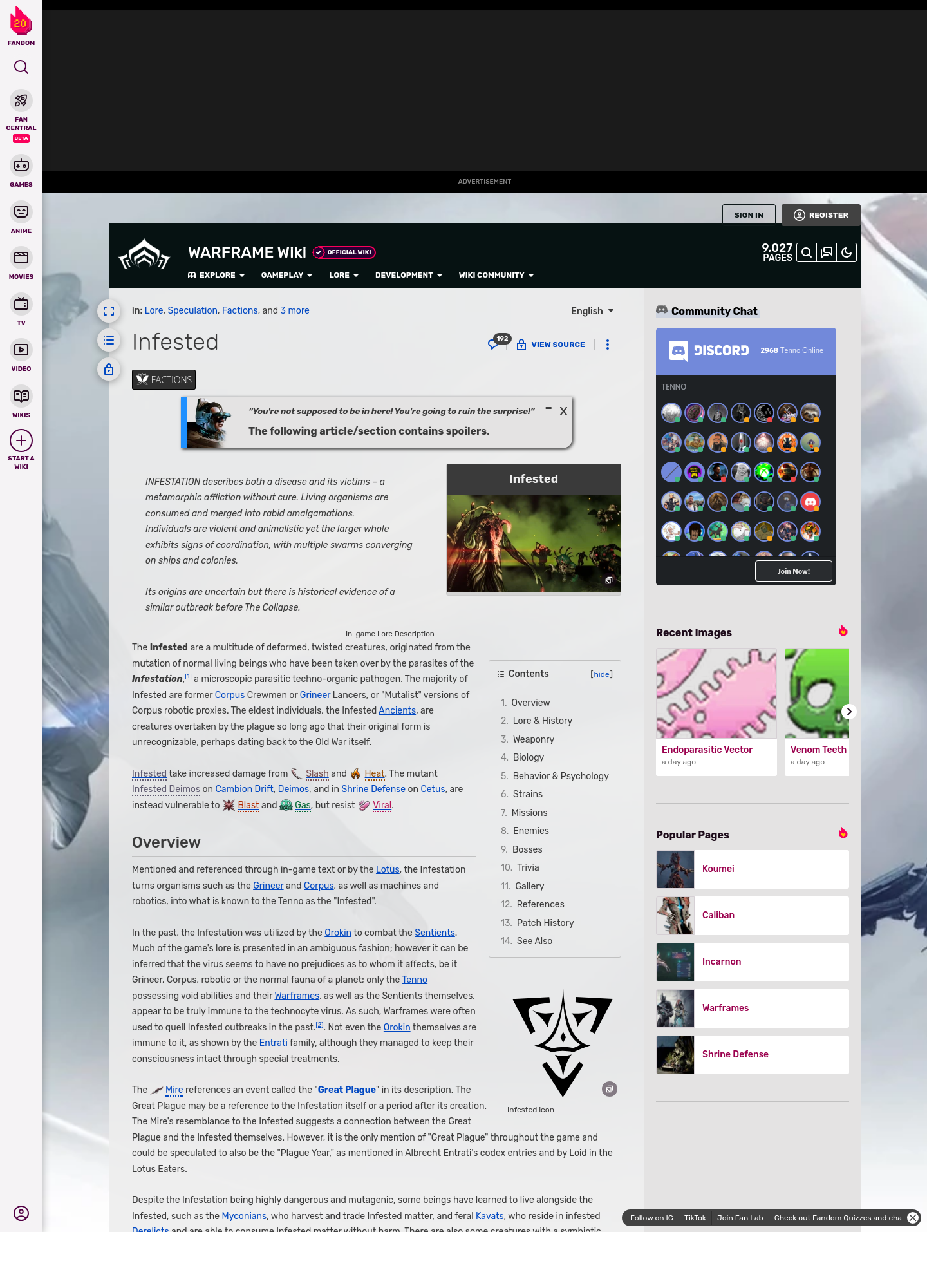Click the Discord logo banner

(x=708, y=350)
